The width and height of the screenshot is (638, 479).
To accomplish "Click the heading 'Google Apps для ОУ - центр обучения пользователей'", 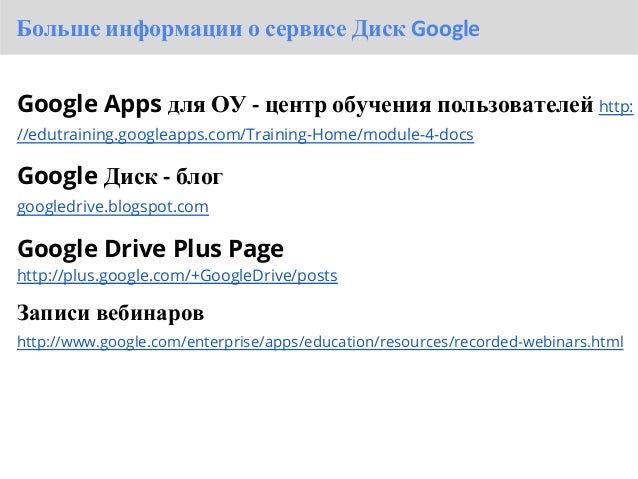I will pyautogui.click(x=305, y=104).
